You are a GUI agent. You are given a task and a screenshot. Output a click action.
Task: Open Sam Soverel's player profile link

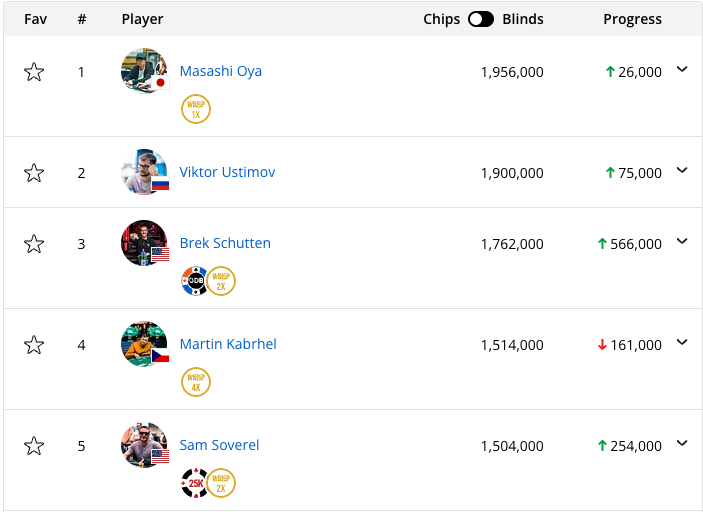pyautogui.click(x=219, y=445)
